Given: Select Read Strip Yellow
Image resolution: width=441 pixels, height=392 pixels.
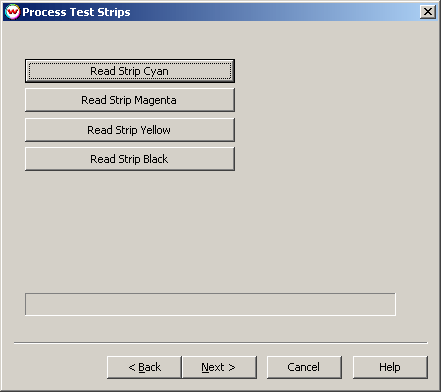Looking at the screenshot, I should click(130, 130).
